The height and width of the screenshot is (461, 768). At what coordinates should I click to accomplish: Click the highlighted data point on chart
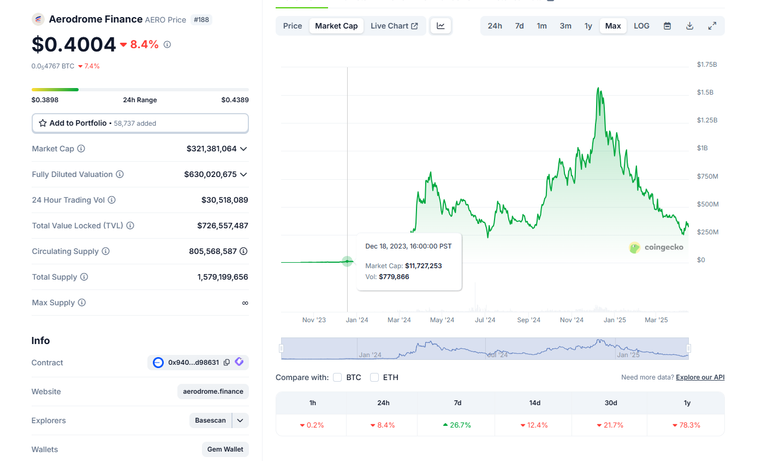[x=347, y=261]
